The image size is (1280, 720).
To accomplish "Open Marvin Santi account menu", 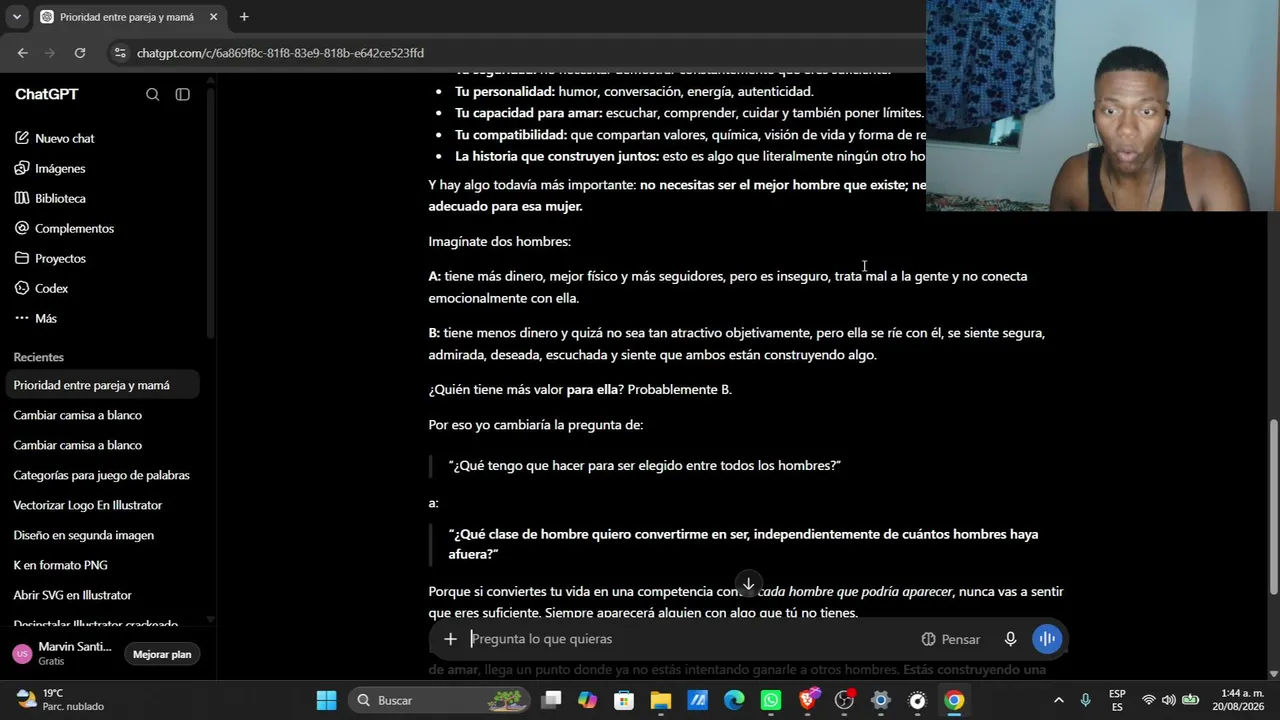I will 64,654.
